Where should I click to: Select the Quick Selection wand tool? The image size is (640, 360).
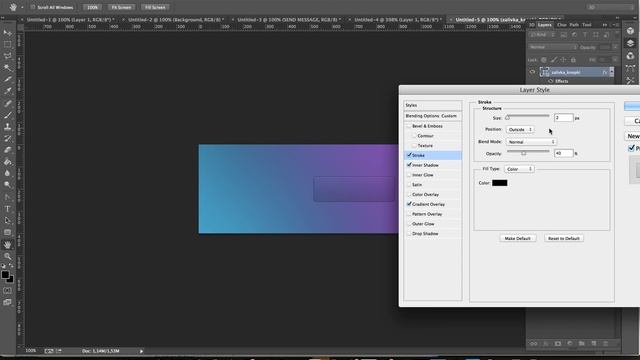[7, 68]
